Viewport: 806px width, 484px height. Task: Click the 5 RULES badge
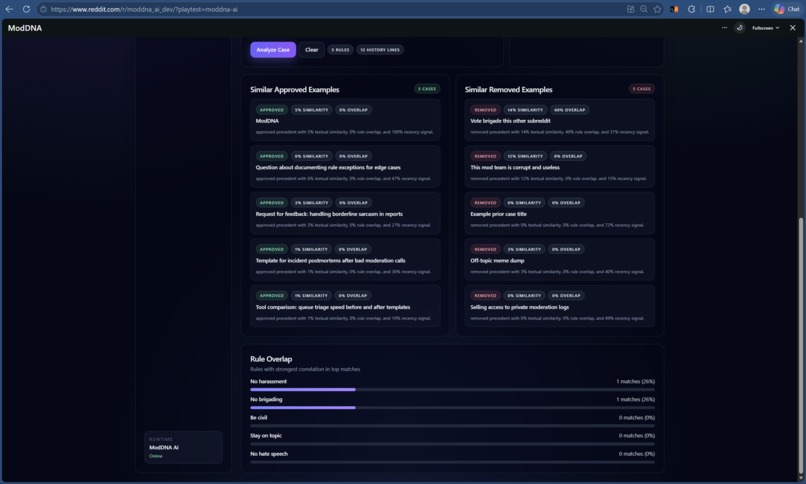click(340, 50)
